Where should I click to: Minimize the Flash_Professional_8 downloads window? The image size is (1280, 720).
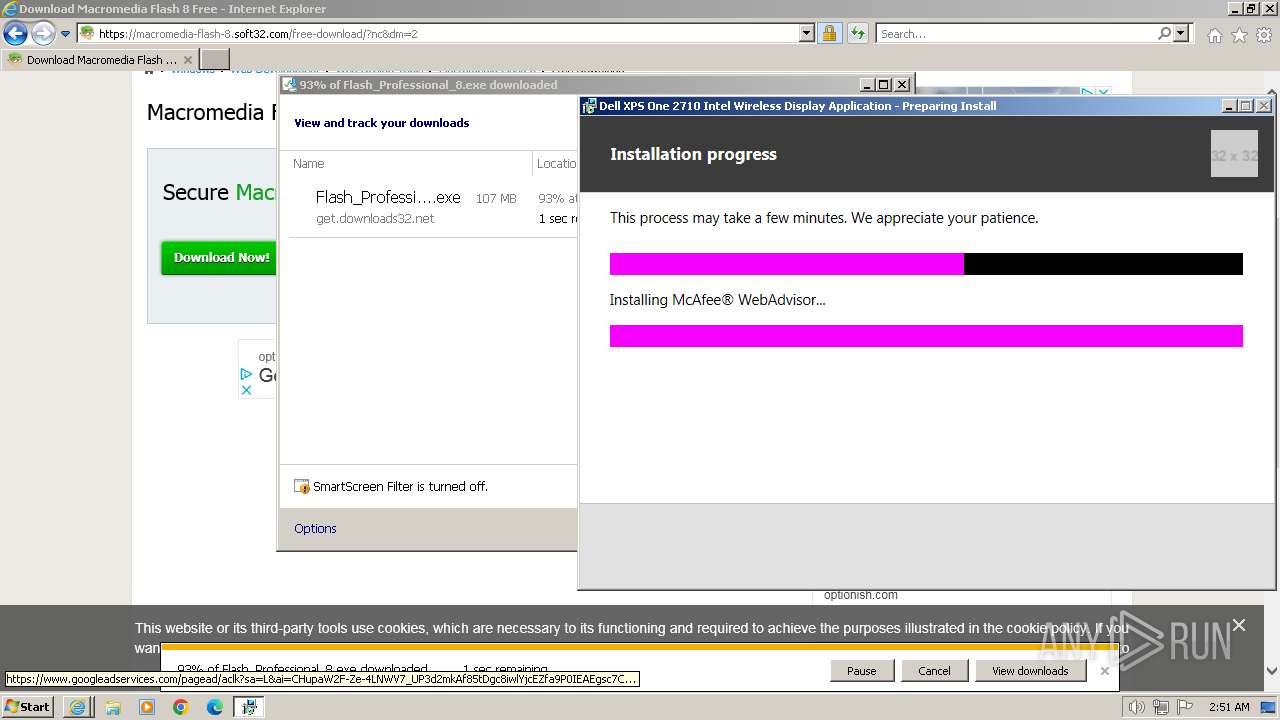(x=867, y=85)
